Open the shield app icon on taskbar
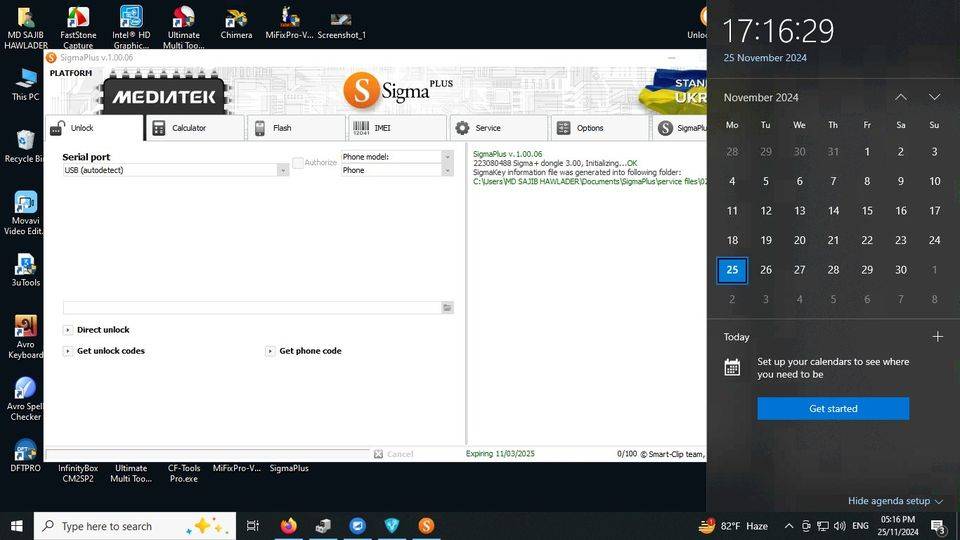Image resolution: width=960 pixels, height=540 pixels. (x=392, y=526)
